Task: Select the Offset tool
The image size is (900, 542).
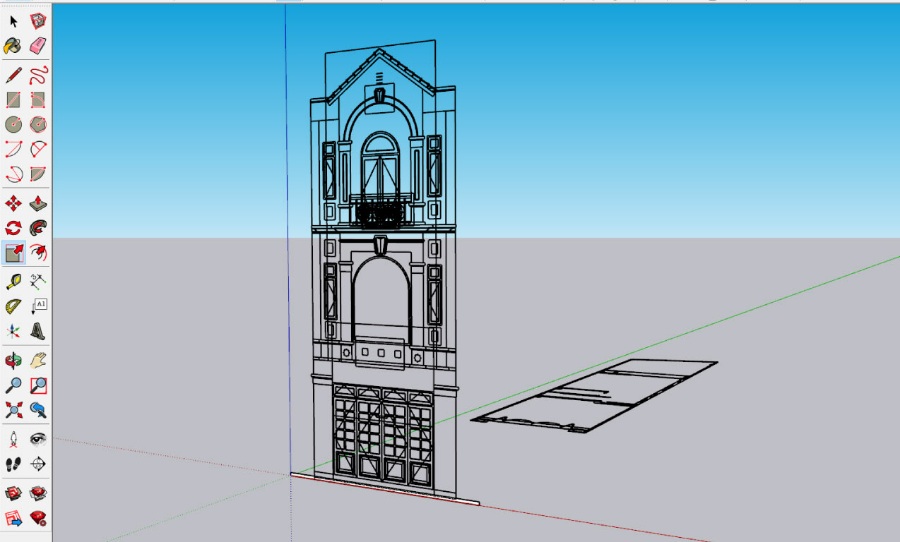Action: click(38, 253)
